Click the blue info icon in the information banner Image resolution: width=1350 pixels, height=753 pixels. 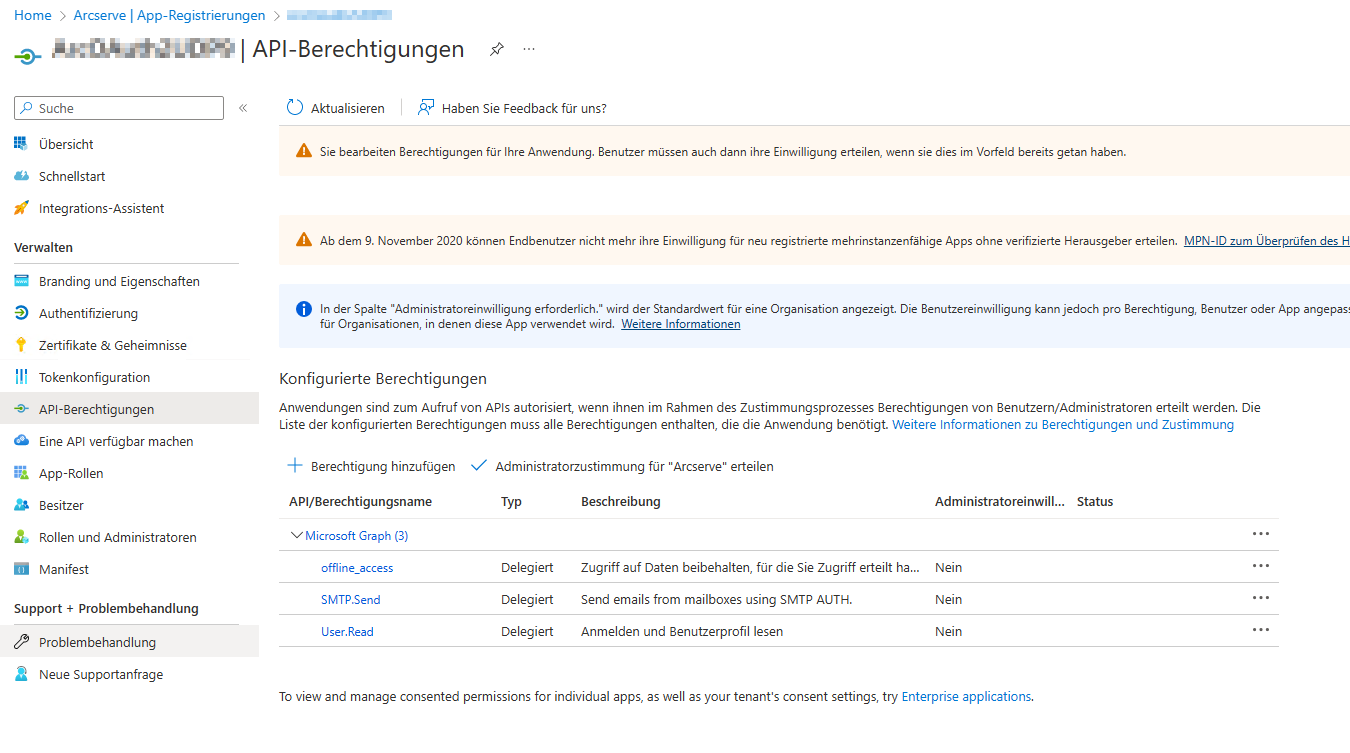pyautogui.click(x=304, y=308)
